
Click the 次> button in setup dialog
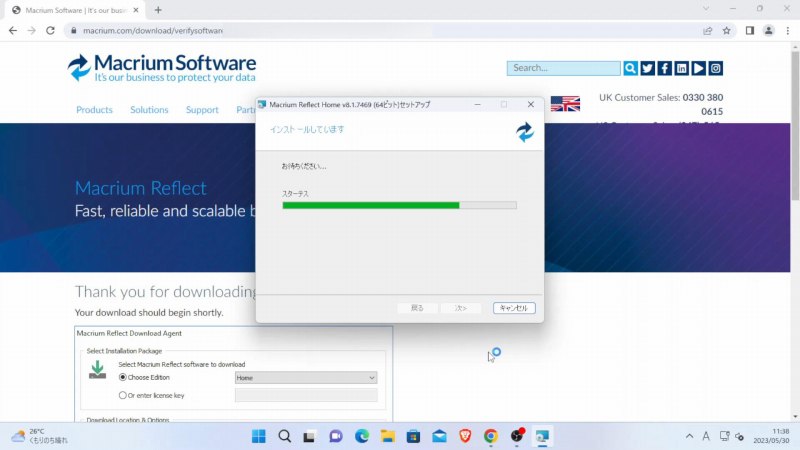pyautogui.click(x=461, y=308)
